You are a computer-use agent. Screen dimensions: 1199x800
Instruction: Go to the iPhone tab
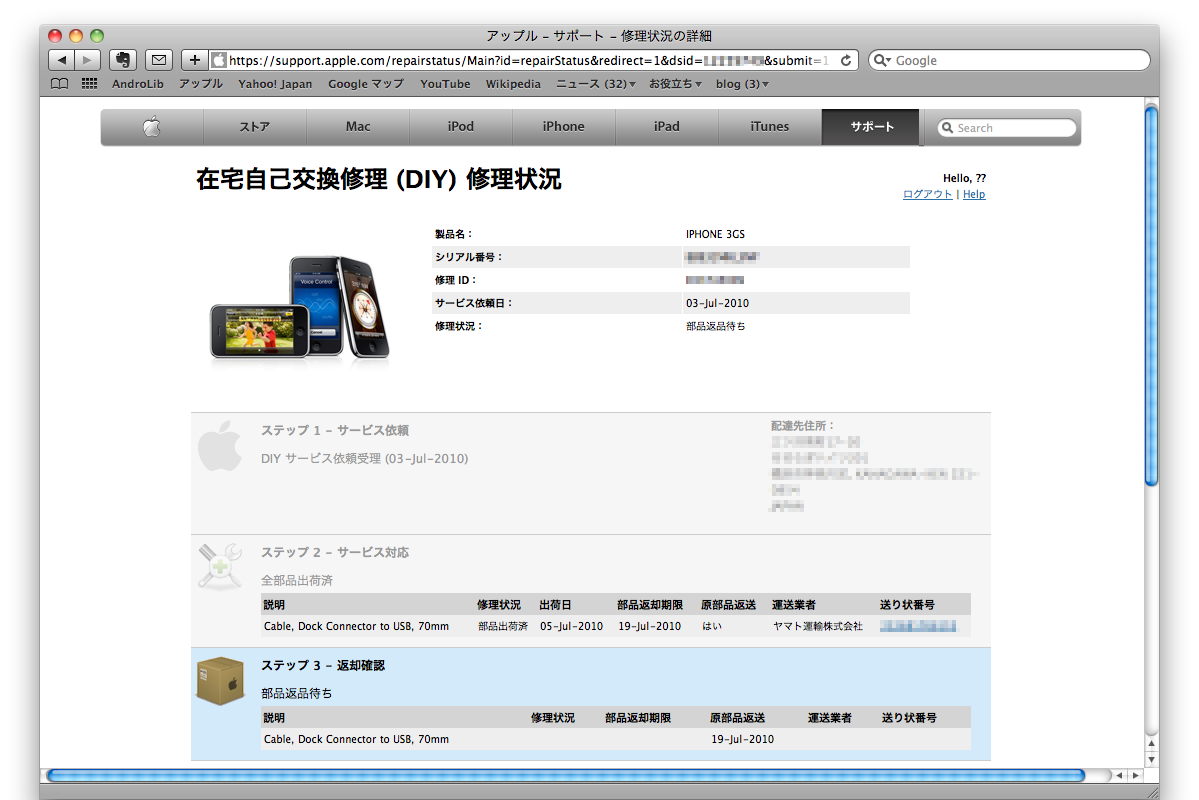point(564,127)
